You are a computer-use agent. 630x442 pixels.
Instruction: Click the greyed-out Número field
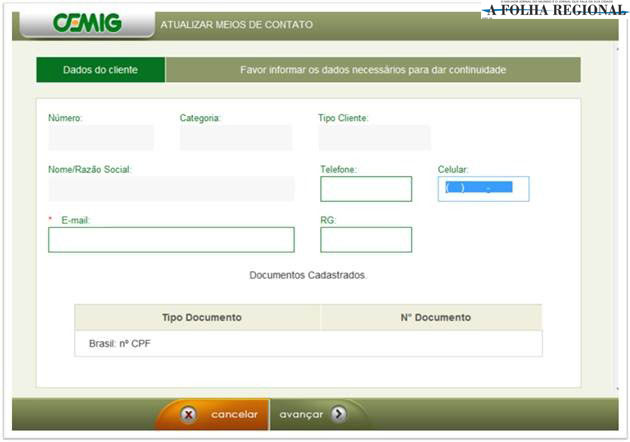coord(101,138)
